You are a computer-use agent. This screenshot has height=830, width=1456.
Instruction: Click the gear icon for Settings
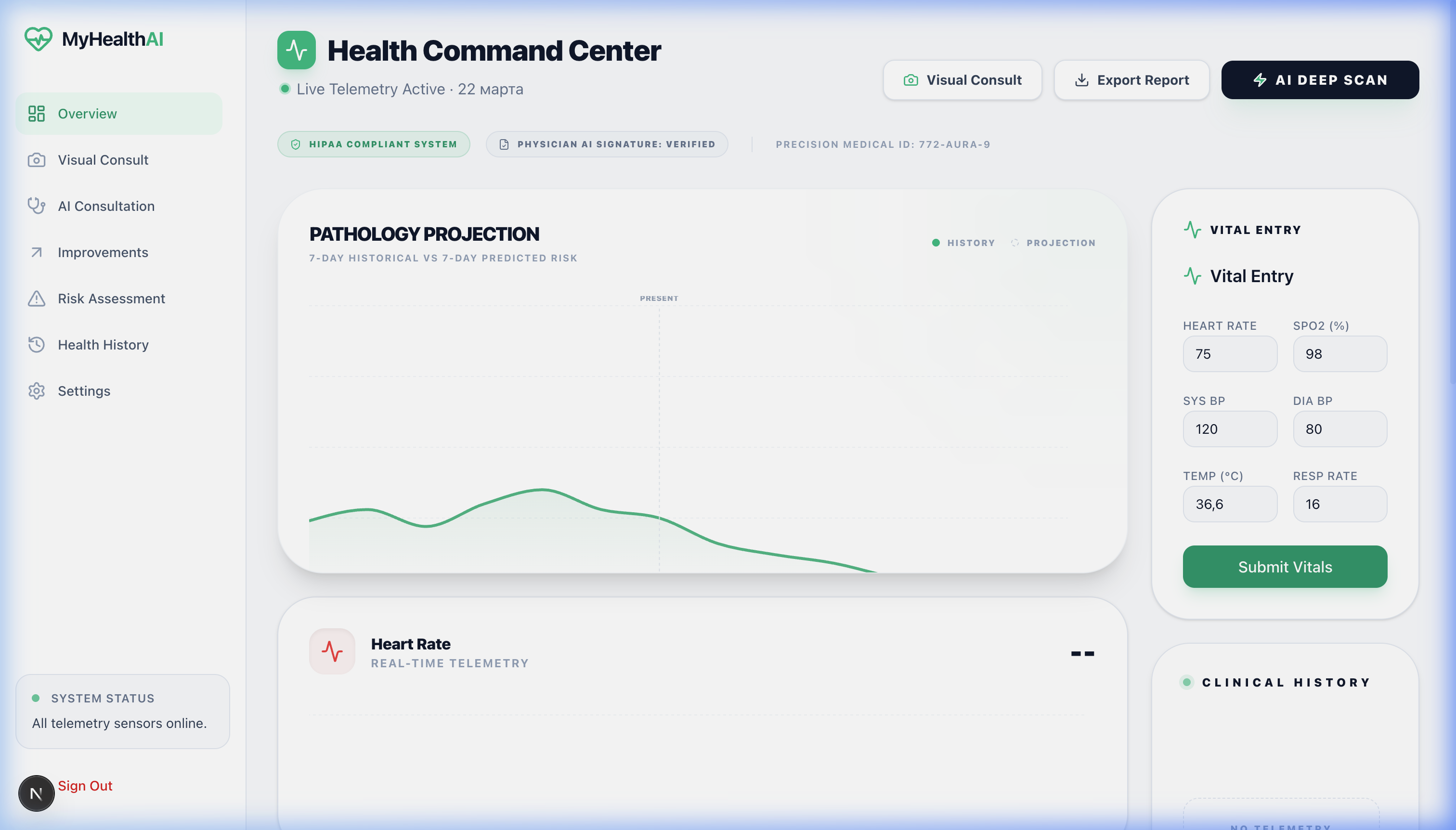[x=37, y=390]
